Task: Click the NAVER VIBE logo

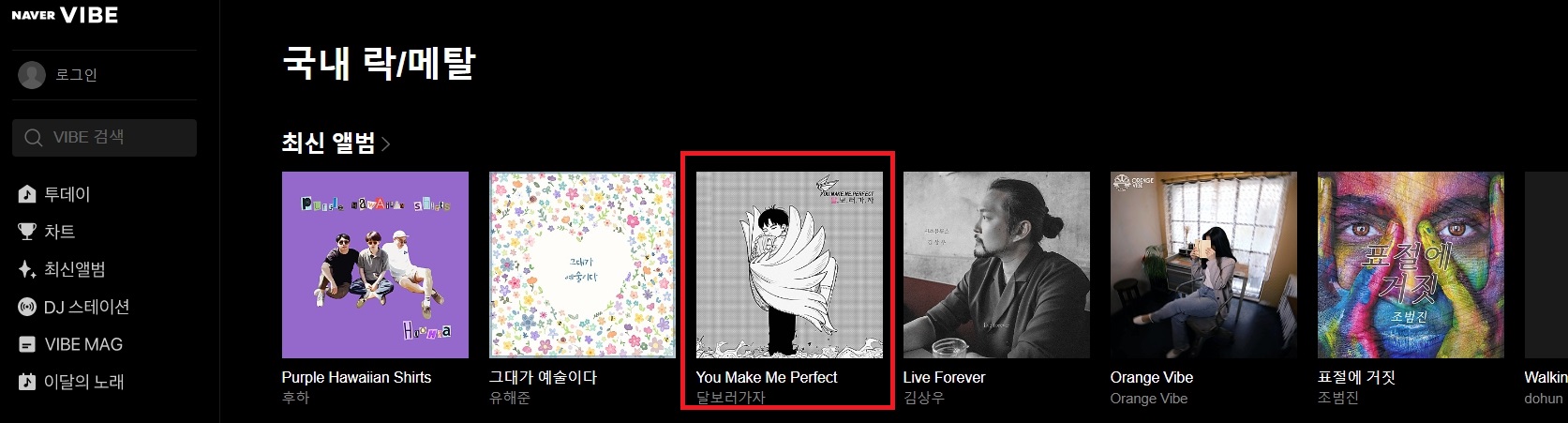Action: pyautogui.click(x=65, y=14)
